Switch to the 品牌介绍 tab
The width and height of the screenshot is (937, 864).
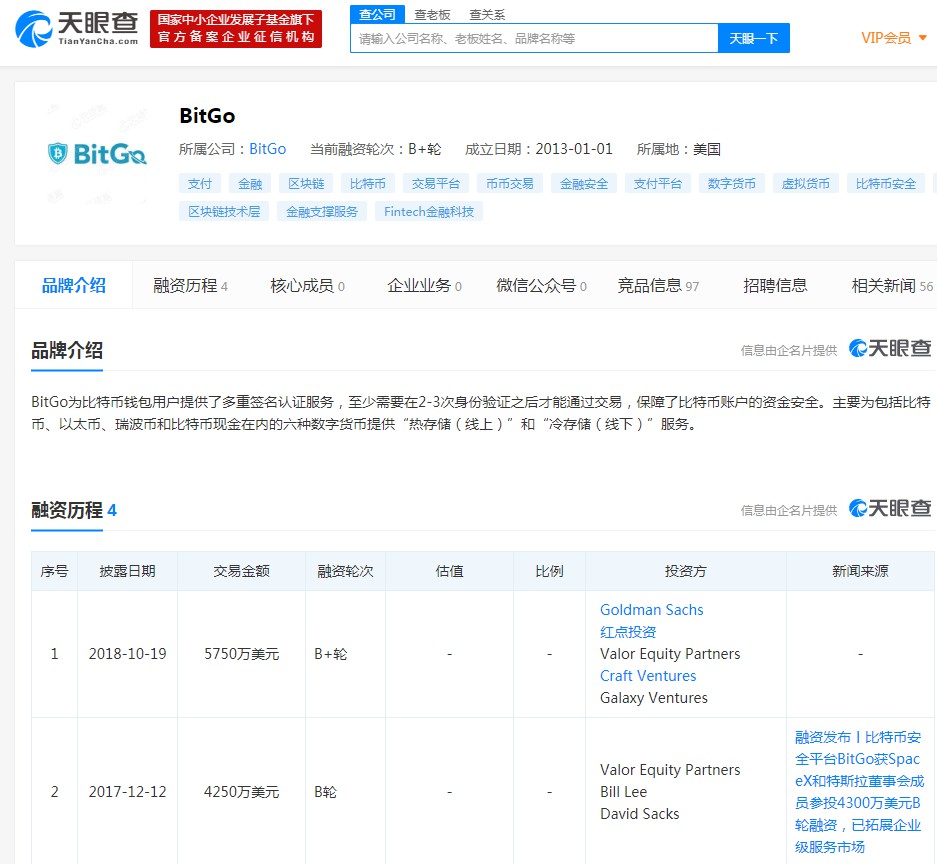tap(74, 285)
